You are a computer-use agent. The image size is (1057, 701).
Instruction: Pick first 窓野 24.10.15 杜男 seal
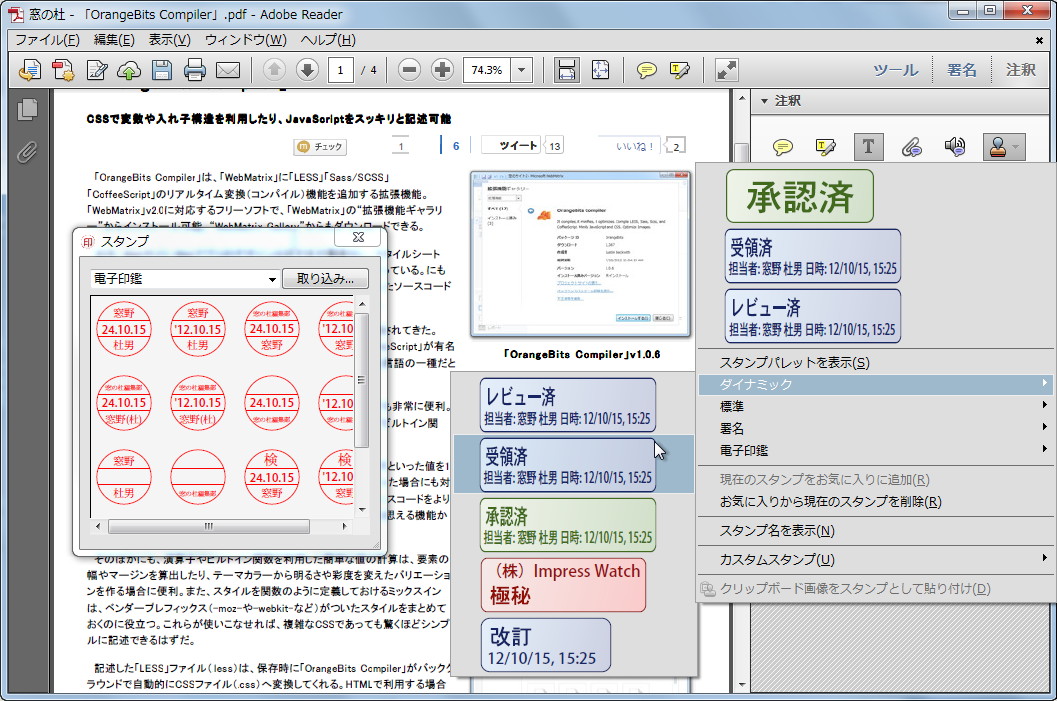point(123,330)
